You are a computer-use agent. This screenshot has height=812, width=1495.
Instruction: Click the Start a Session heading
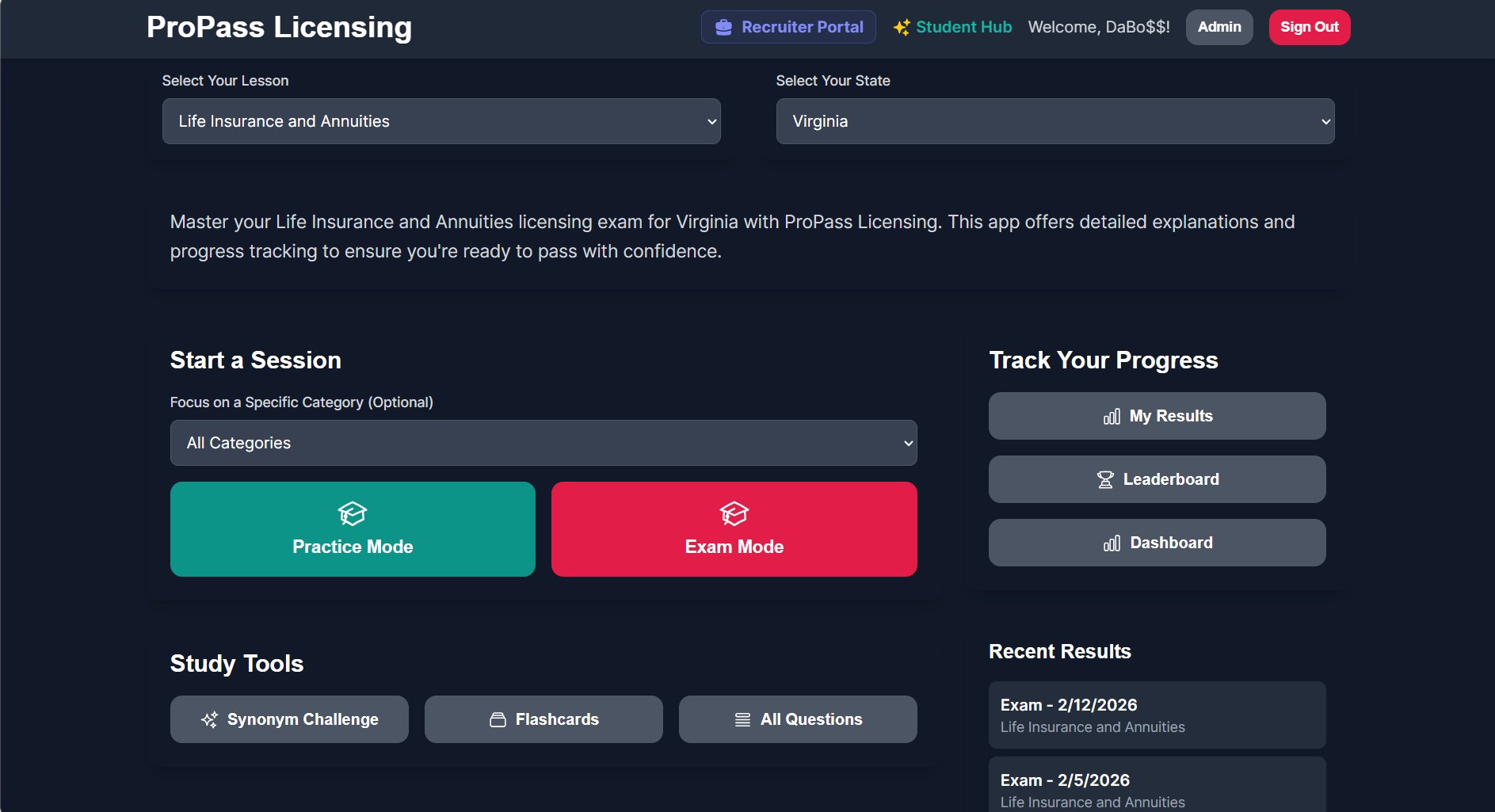(x=256, y=360)
